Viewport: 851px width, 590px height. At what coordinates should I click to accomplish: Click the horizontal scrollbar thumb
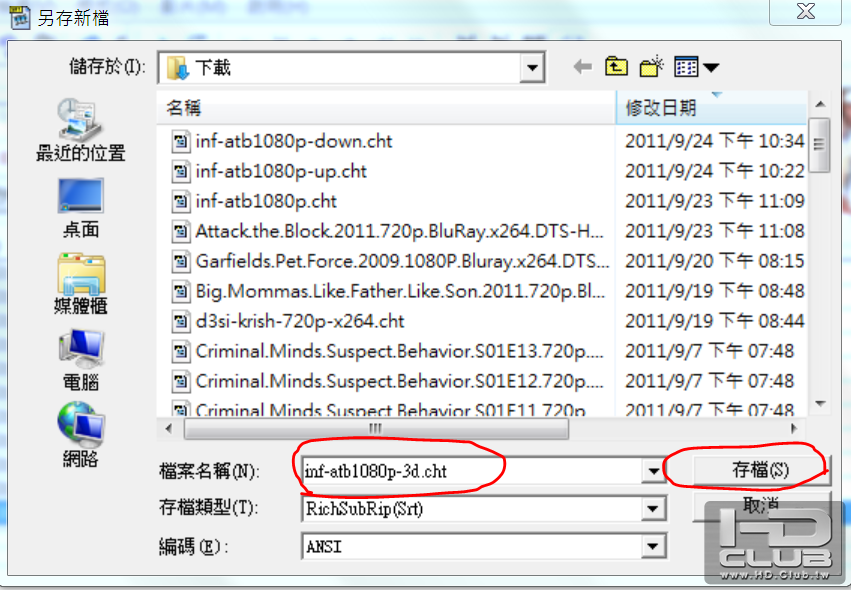[x=376, y=428]
